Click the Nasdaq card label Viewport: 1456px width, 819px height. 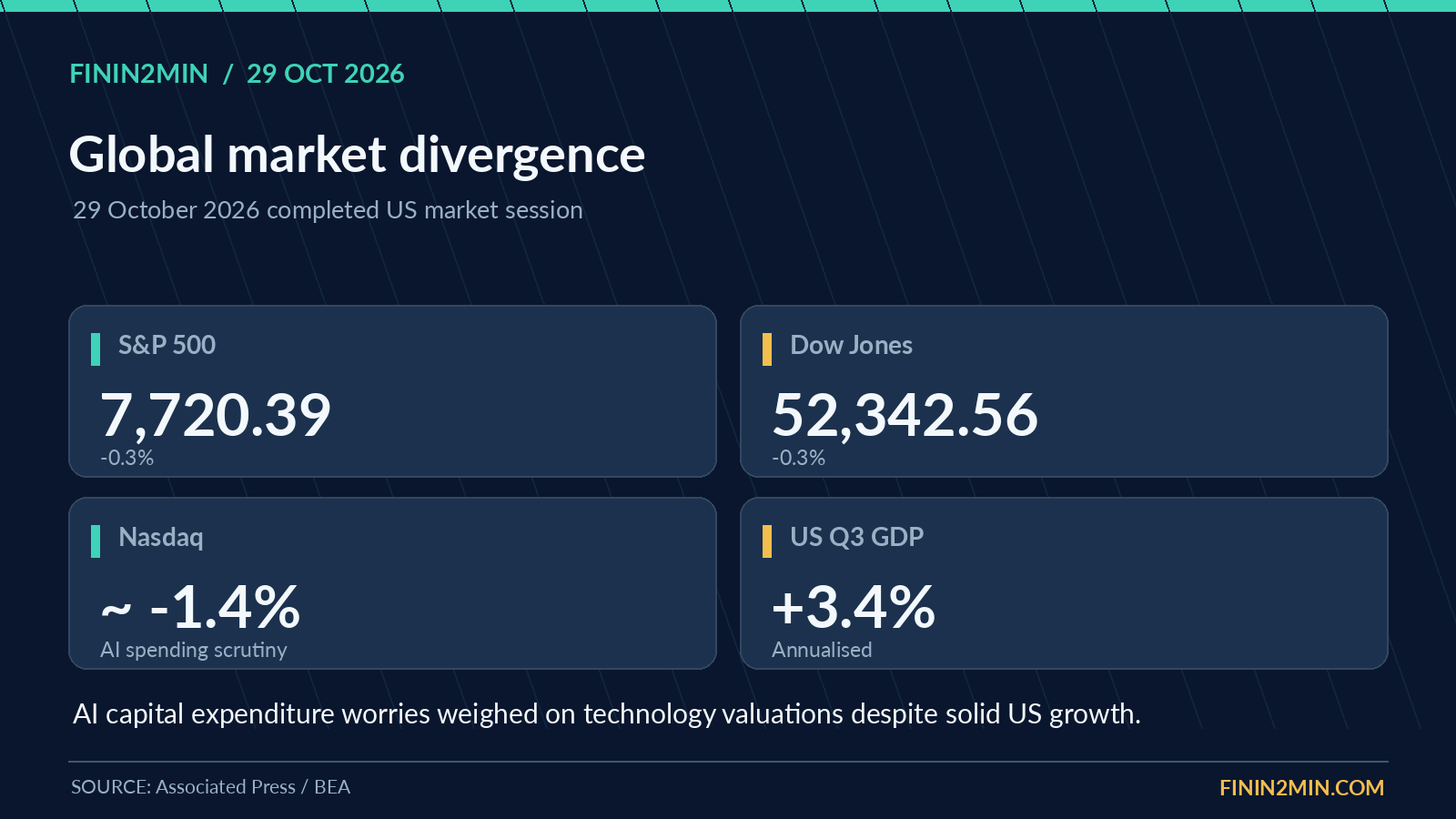[161, 537]
